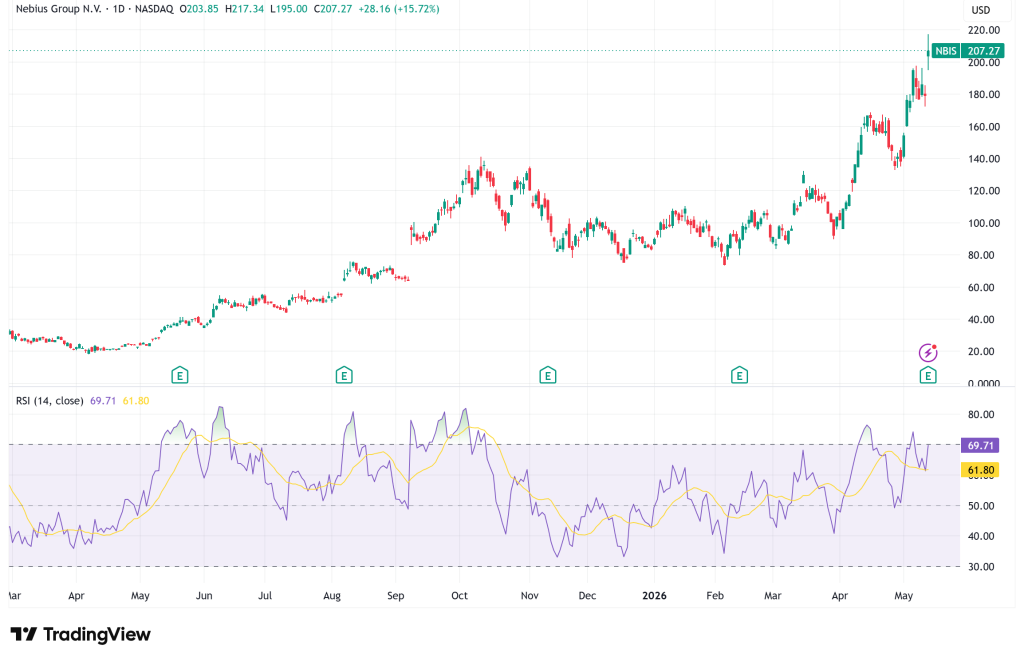
Task: Click the Feb label on time axis
Action: 715,596
